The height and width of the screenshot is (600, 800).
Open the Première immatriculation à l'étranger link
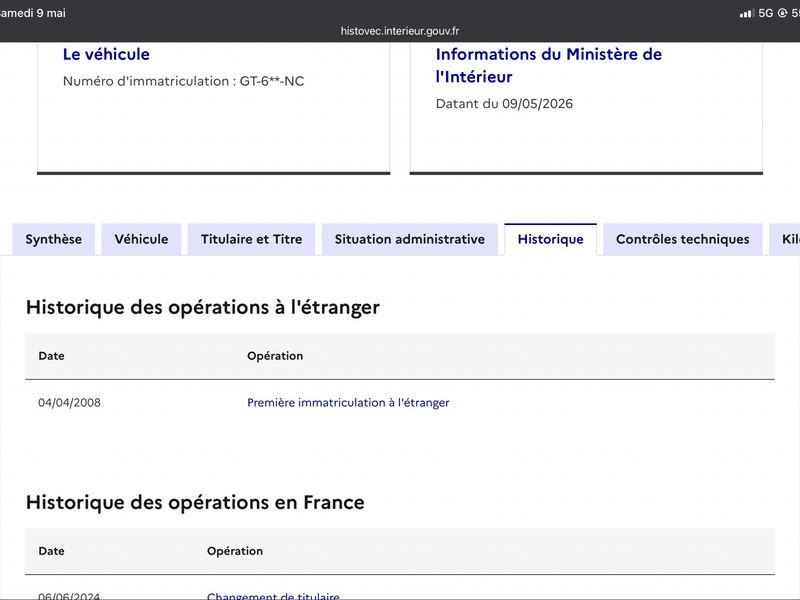click(348, 403)
